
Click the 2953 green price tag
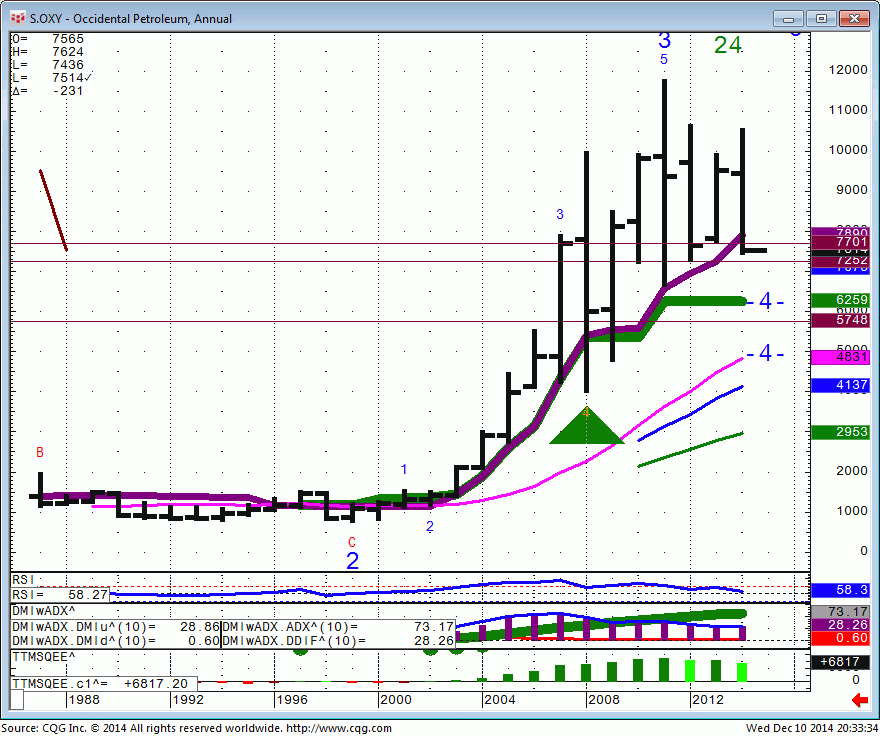tap(840, 432)
